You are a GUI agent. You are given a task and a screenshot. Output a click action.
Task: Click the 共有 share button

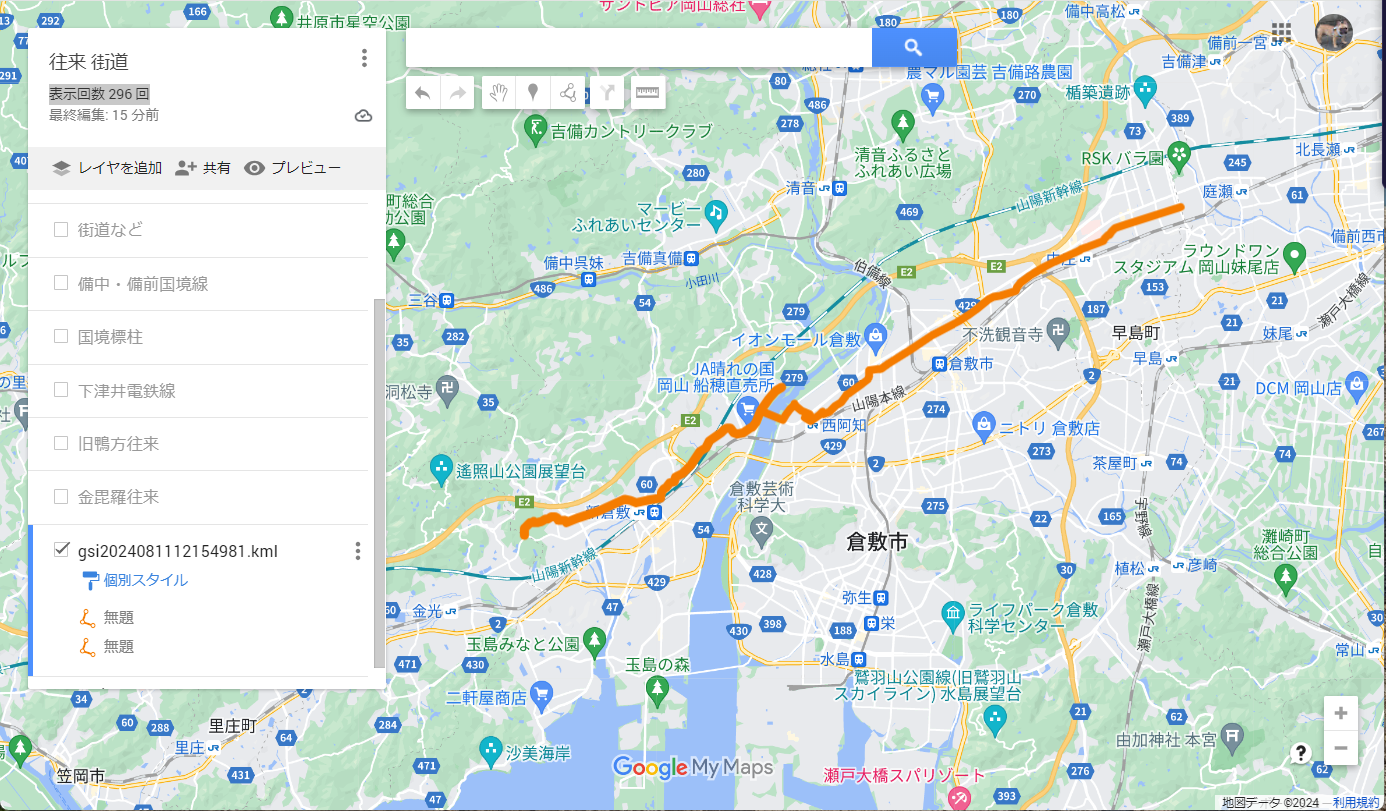[x=203, y=168]
